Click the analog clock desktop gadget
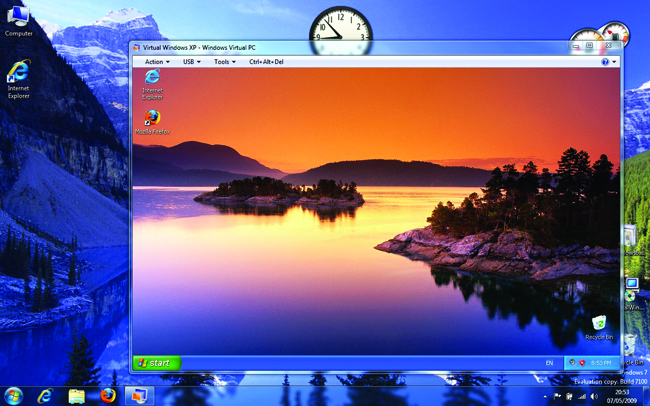 pyautogui.click(x=341, y=30)
